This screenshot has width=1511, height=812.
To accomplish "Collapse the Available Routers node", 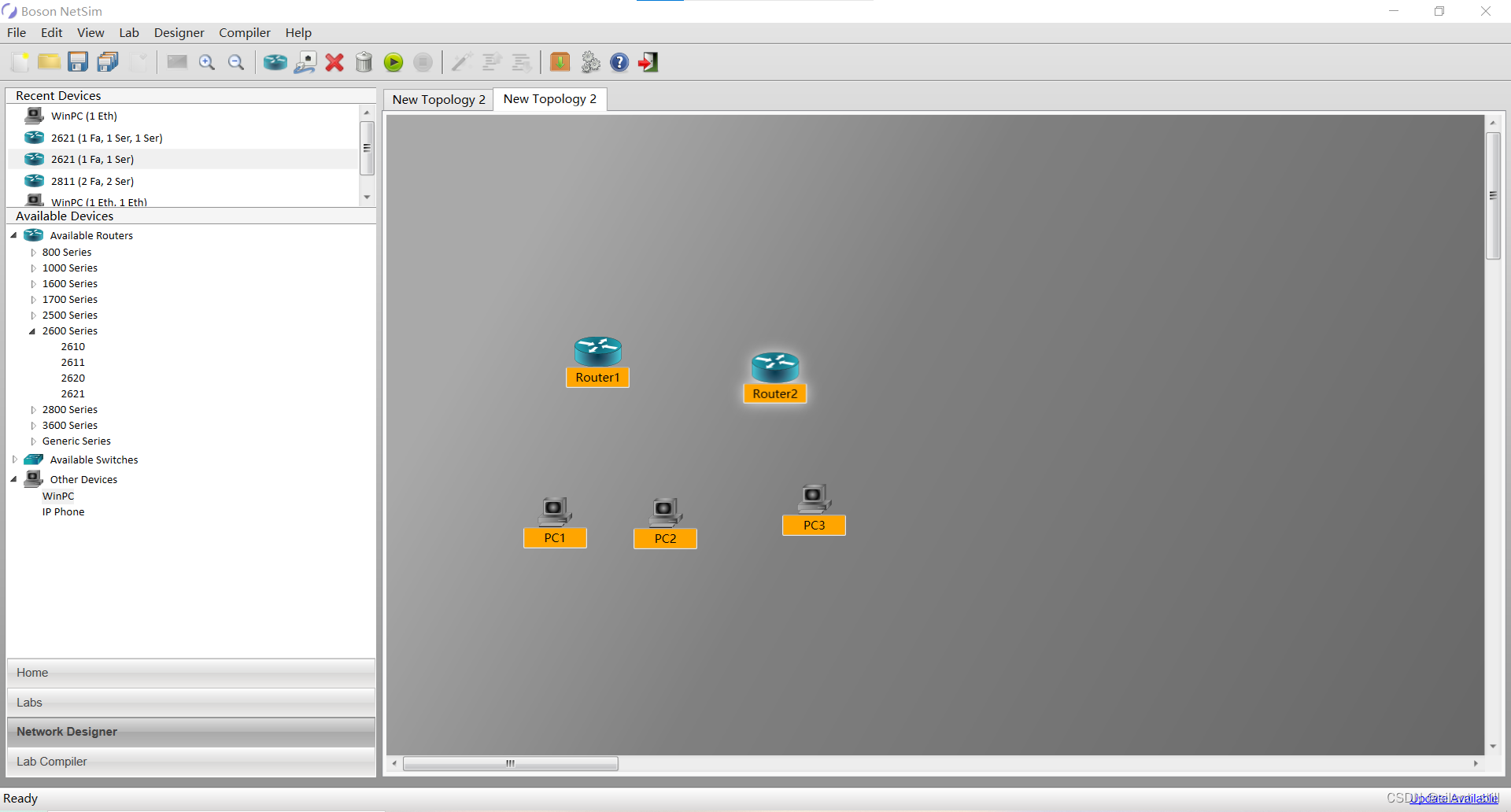I will click(x=13, y=235).
